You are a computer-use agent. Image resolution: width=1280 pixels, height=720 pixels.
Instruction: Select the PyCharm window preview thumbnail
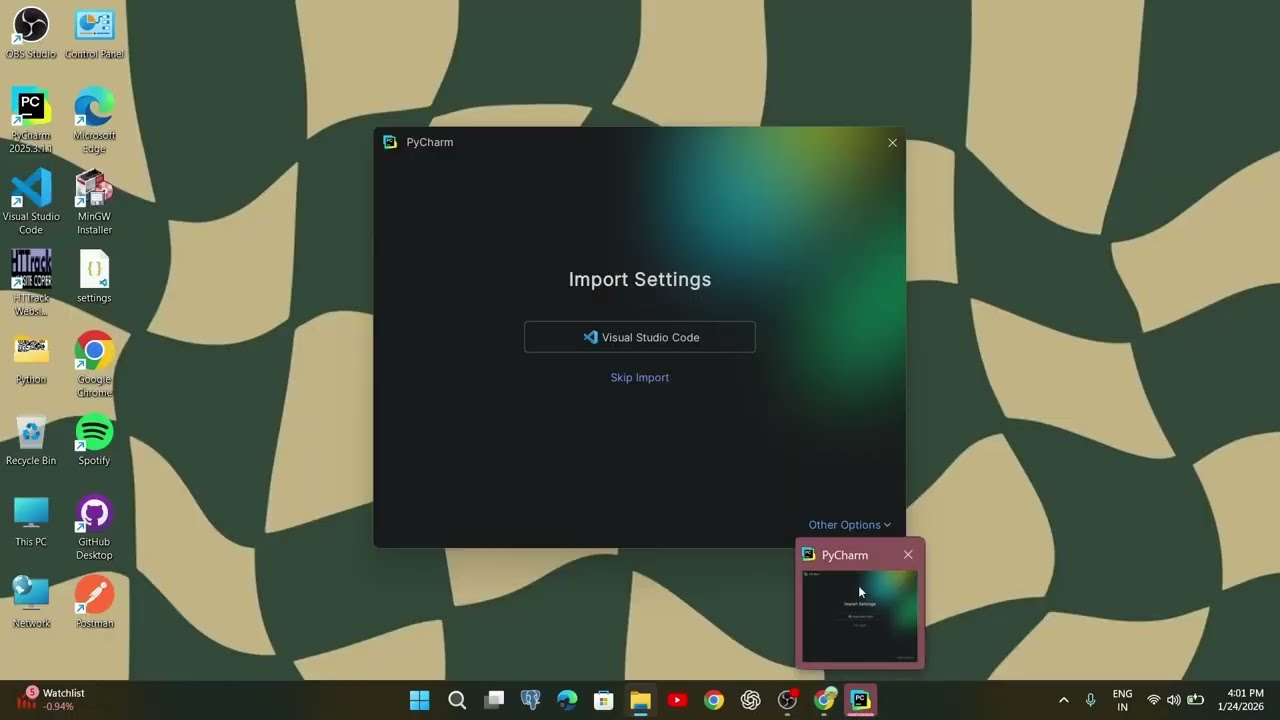tap(860, 616)
